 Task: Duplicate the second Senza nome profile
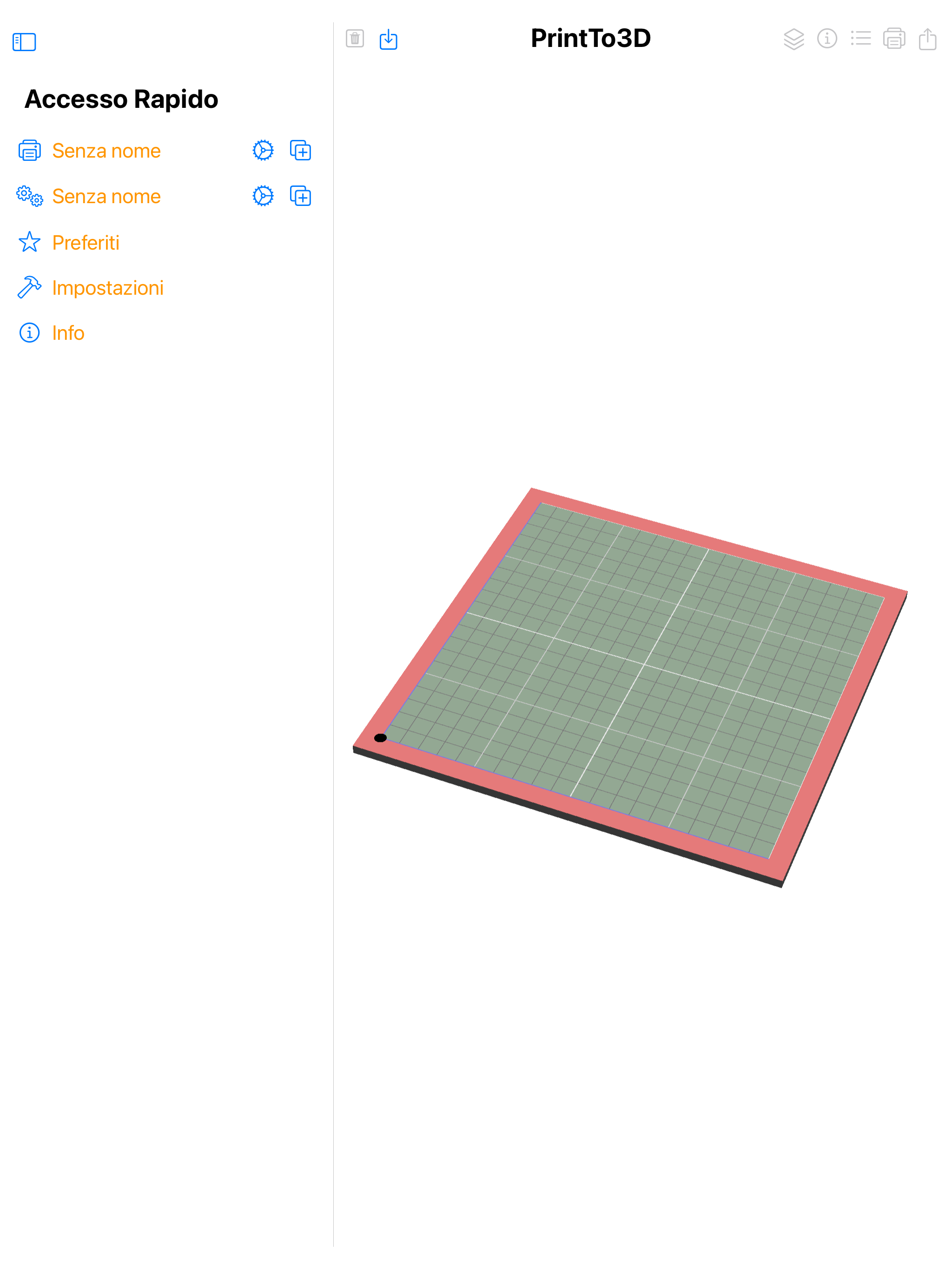[x=300, y=196]
